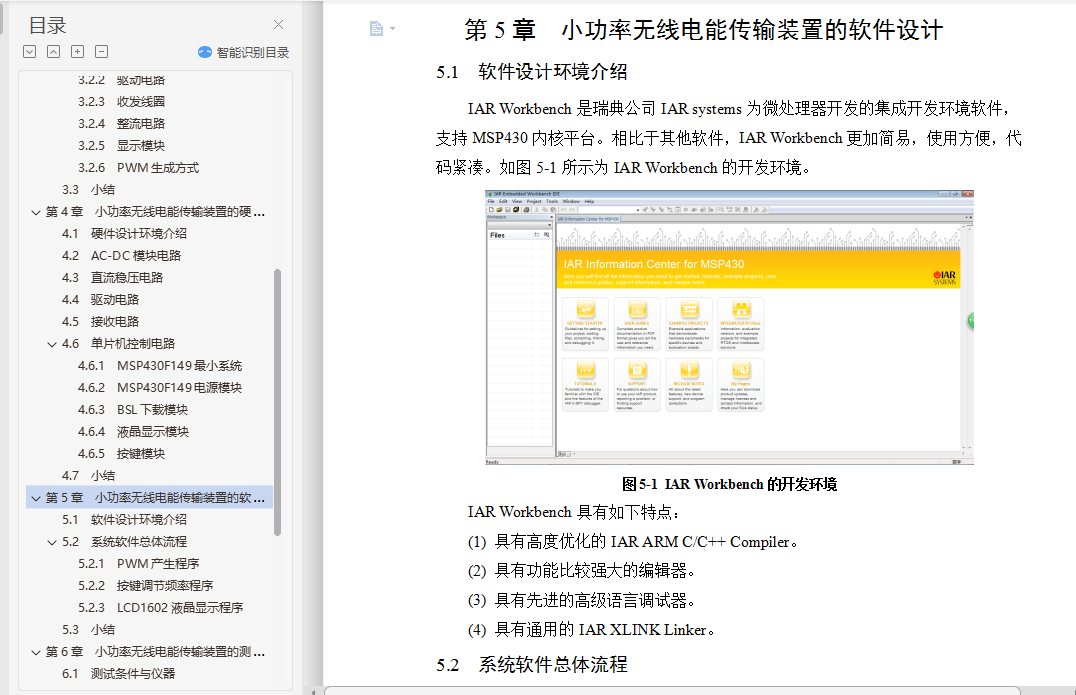Collapse section 5.2 系统软件总体流程
Viewport: 1076px width, 695px height.
coord(51,542)
